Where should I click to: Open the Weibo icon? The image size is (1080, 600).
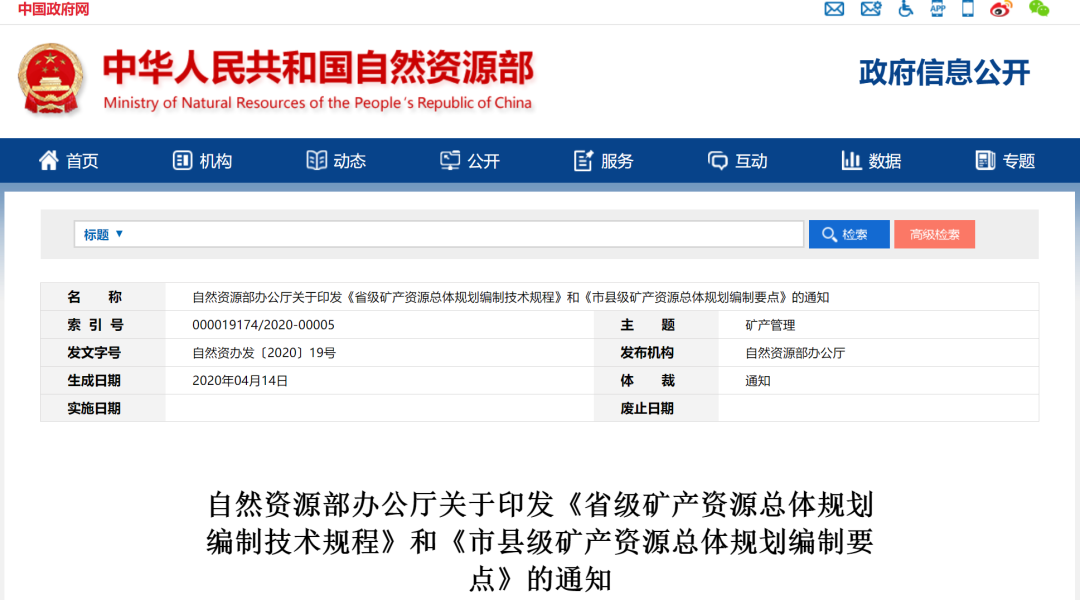(1001, 9)
